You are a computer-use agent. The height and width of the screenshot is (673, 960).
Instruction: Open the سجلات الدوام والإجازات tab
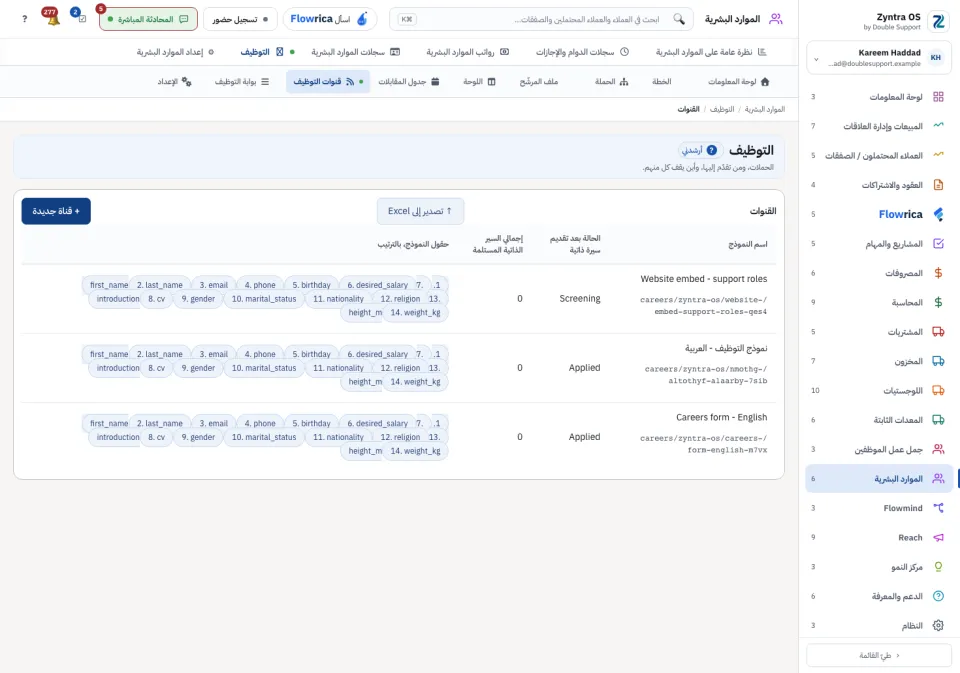[x=582, y=52]
